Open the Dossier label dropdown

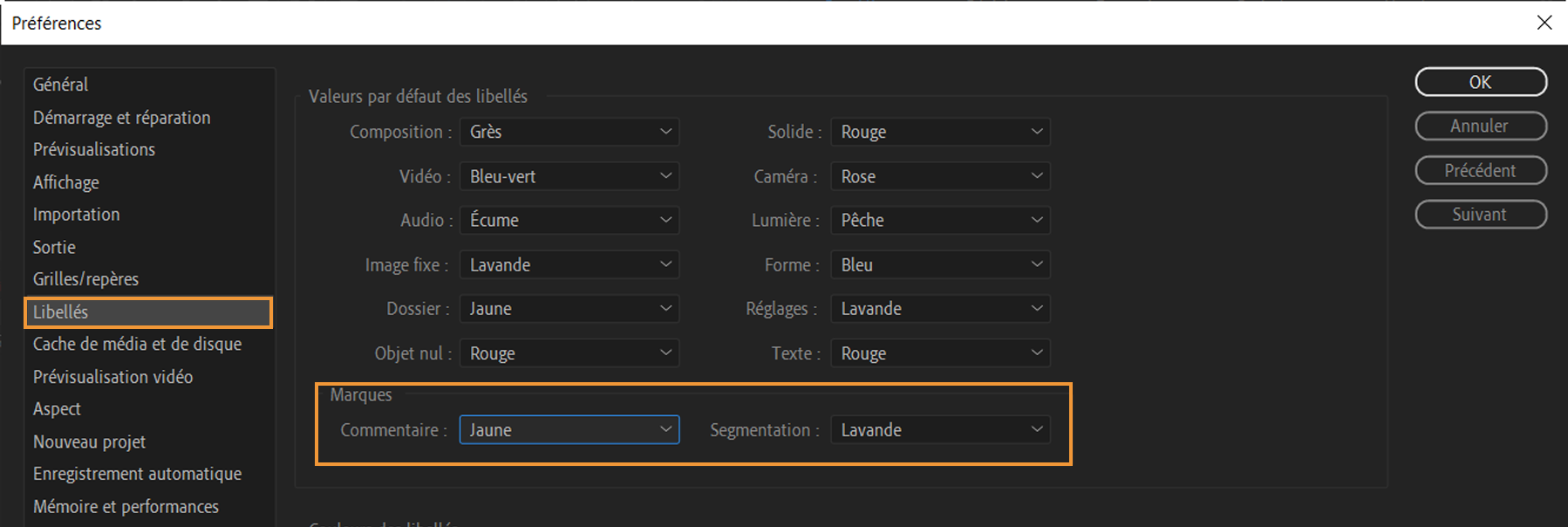click(569, 309)
